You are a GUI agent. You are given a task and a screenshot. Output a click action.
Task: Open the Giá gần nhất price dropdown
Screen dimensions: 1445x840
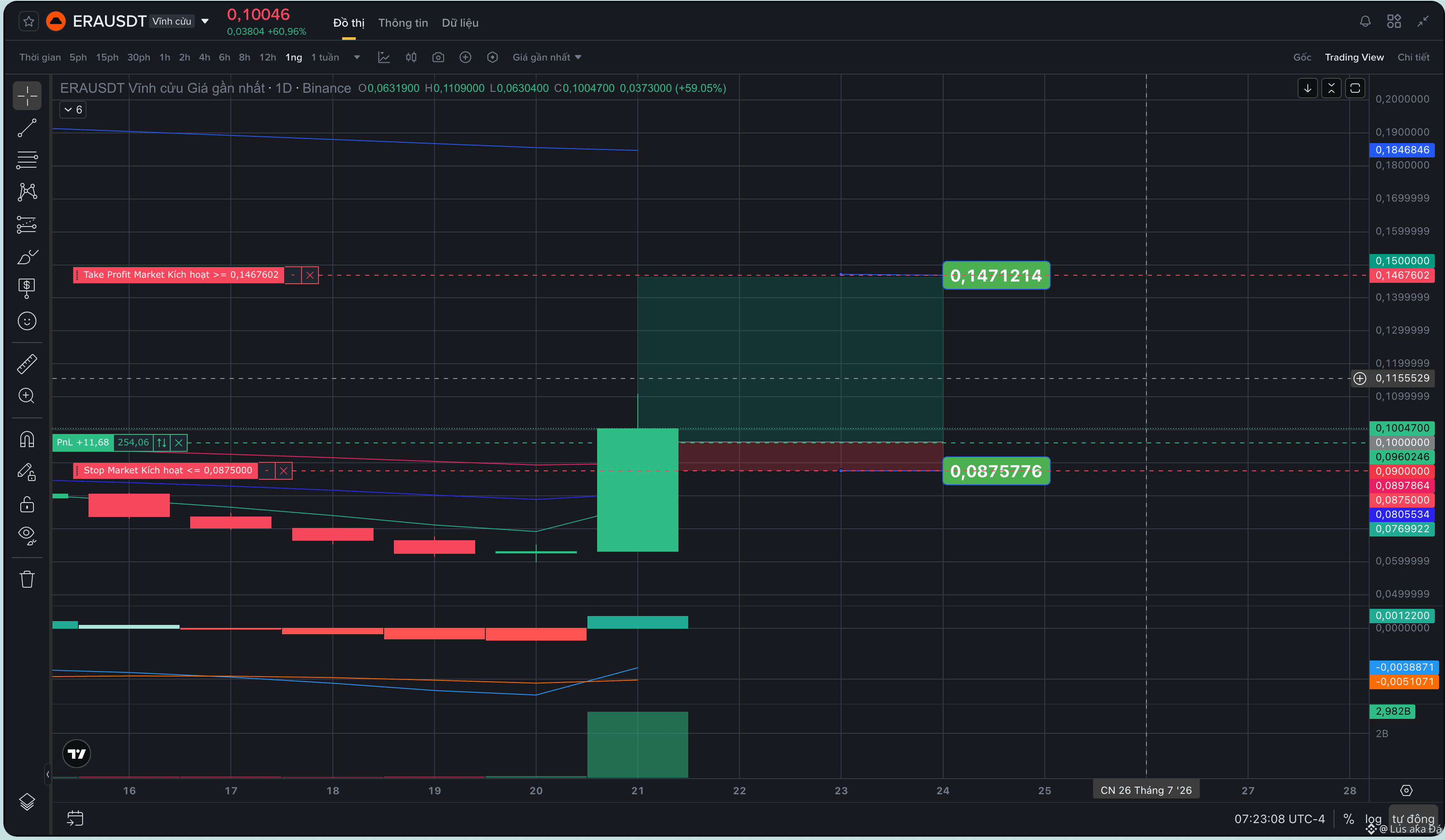(x=546, y=57)
